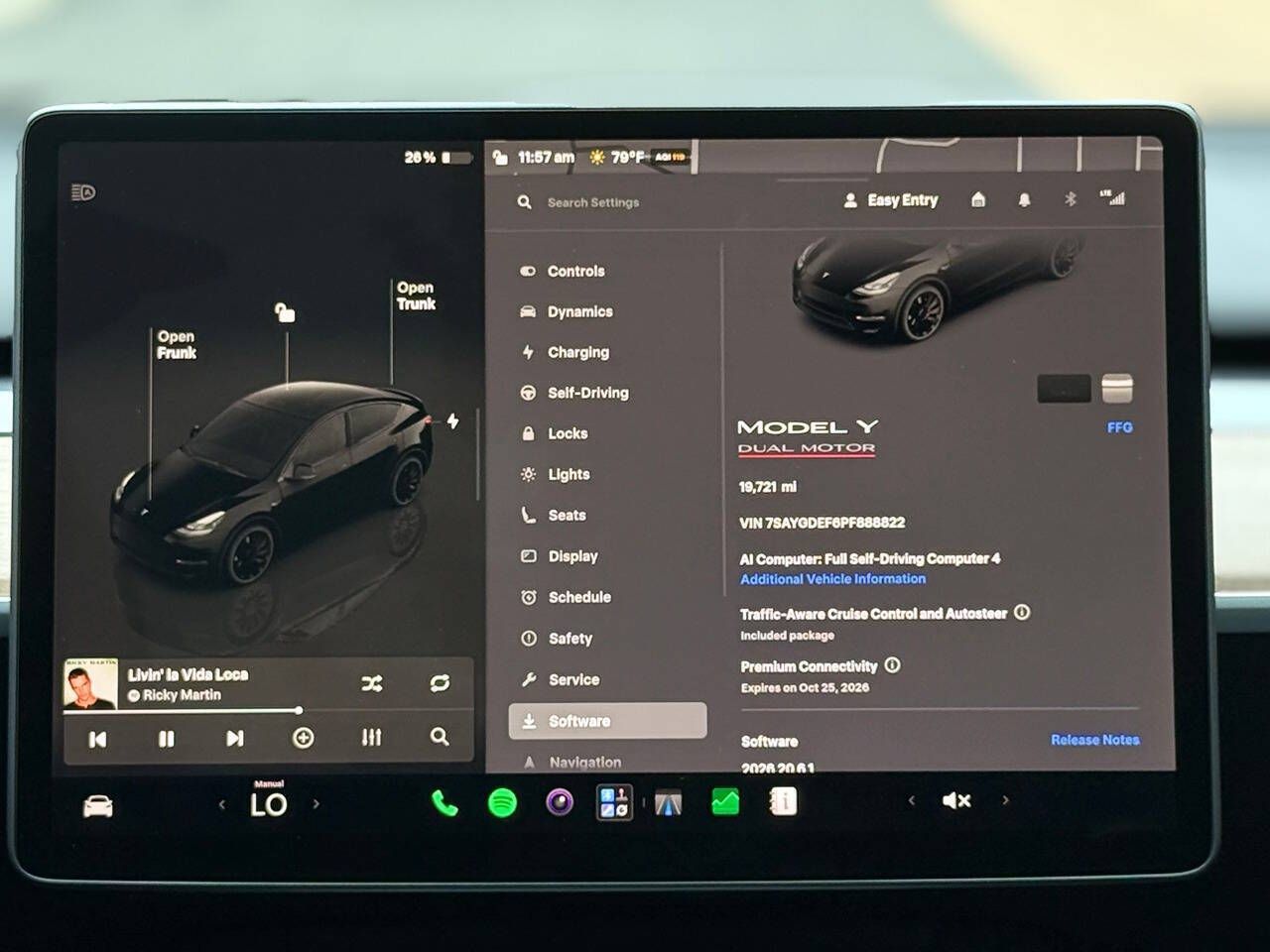Tap the Ricky Martin album art

point(90,684)
